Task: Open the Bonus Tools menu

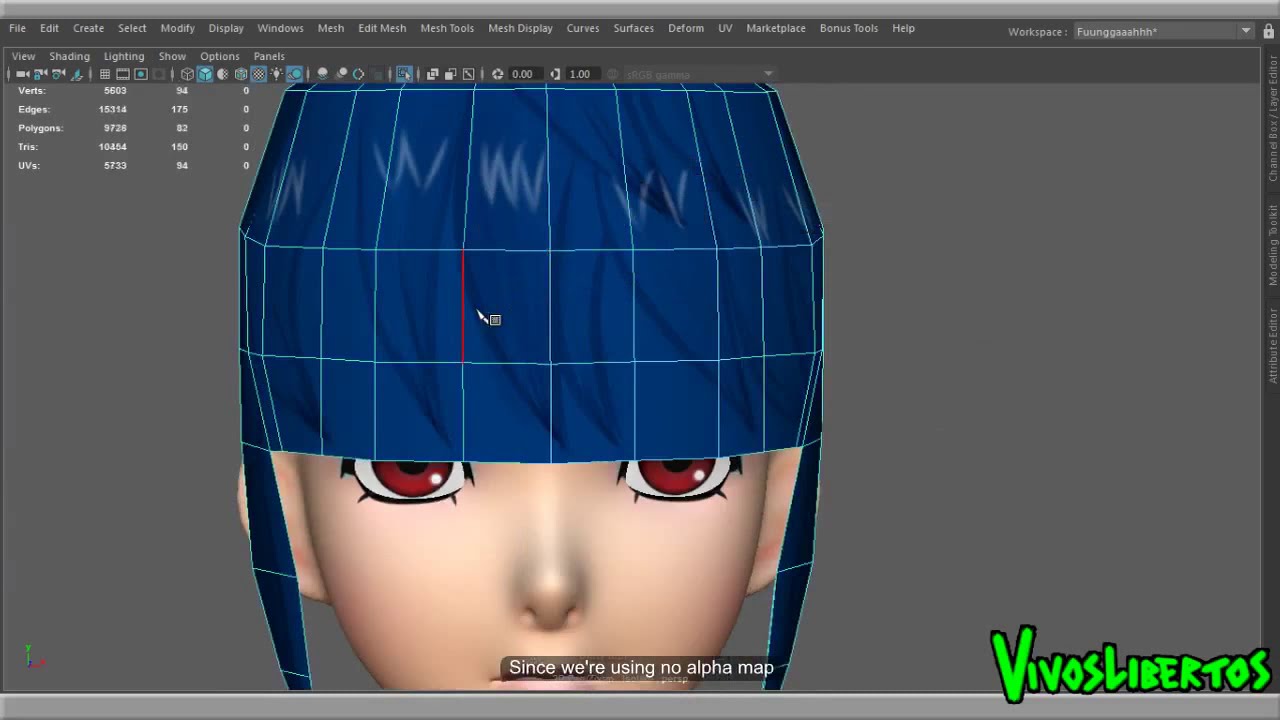Action: pyautogui.click(x=849, y=28)
